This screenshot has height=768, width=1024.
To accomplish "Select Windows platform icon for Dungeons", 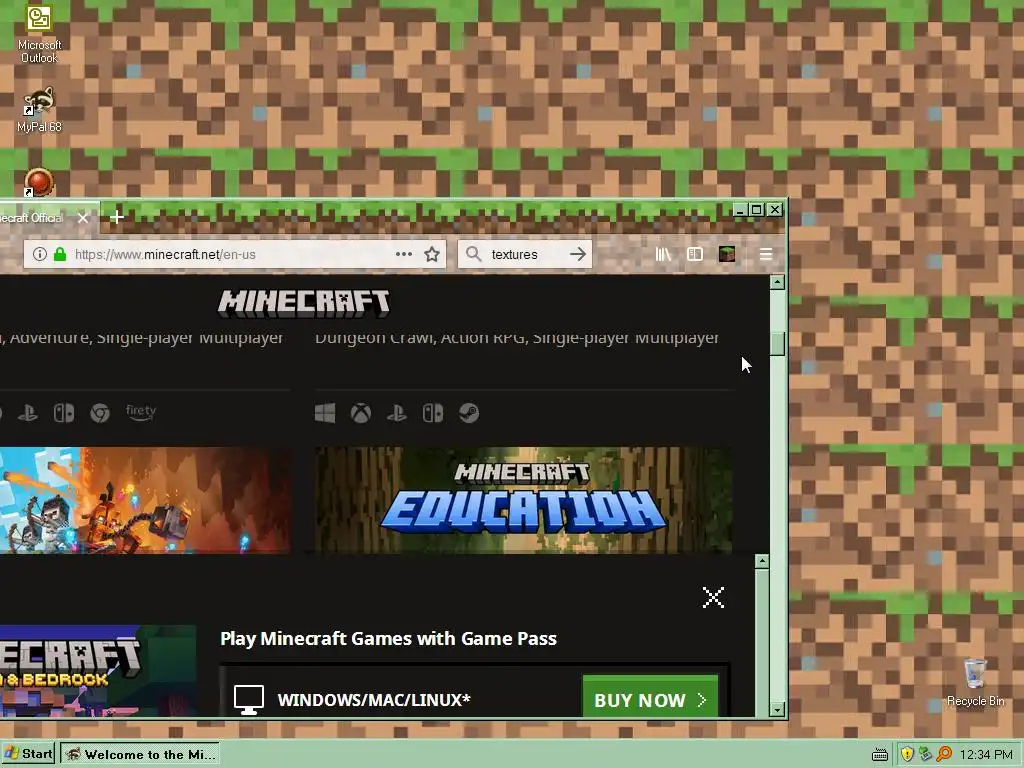I will (x=325, y=413).
